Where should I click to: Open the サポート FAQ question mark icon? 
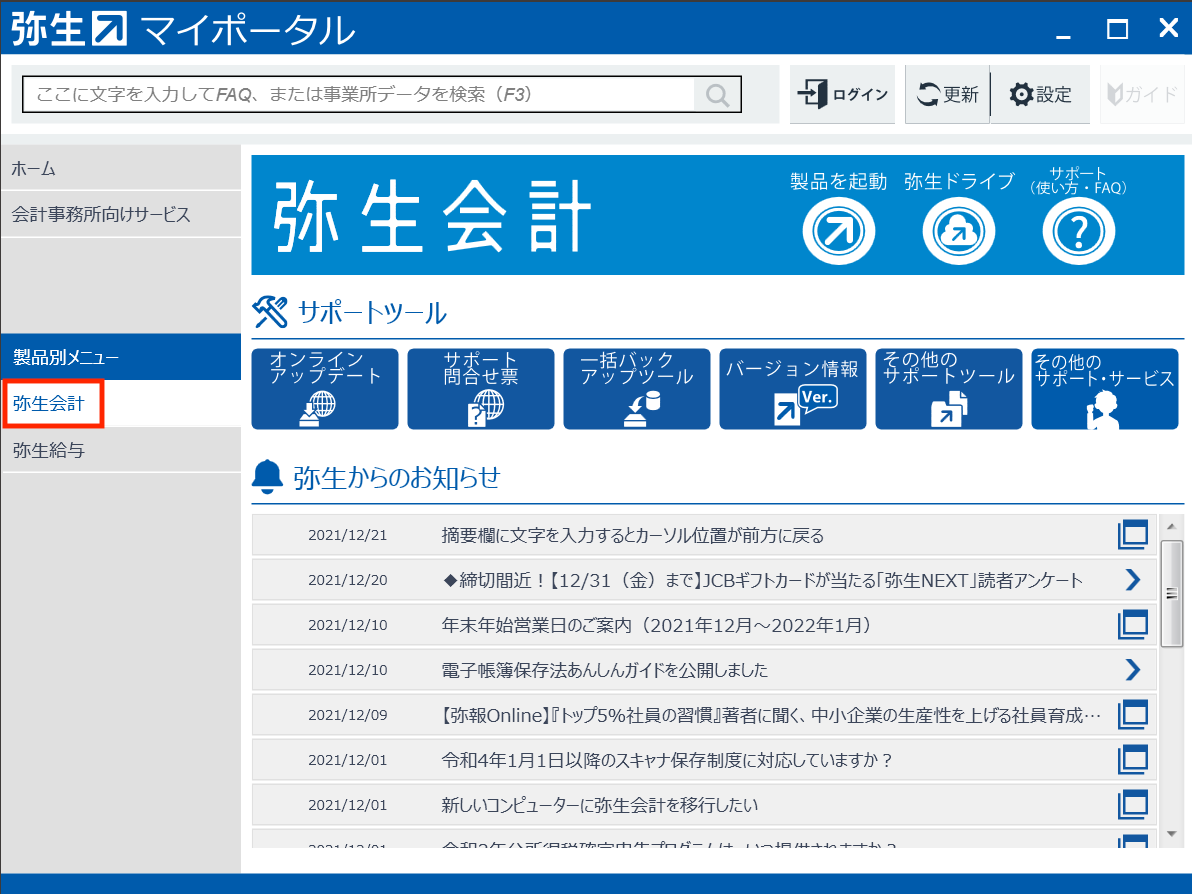1078,232
